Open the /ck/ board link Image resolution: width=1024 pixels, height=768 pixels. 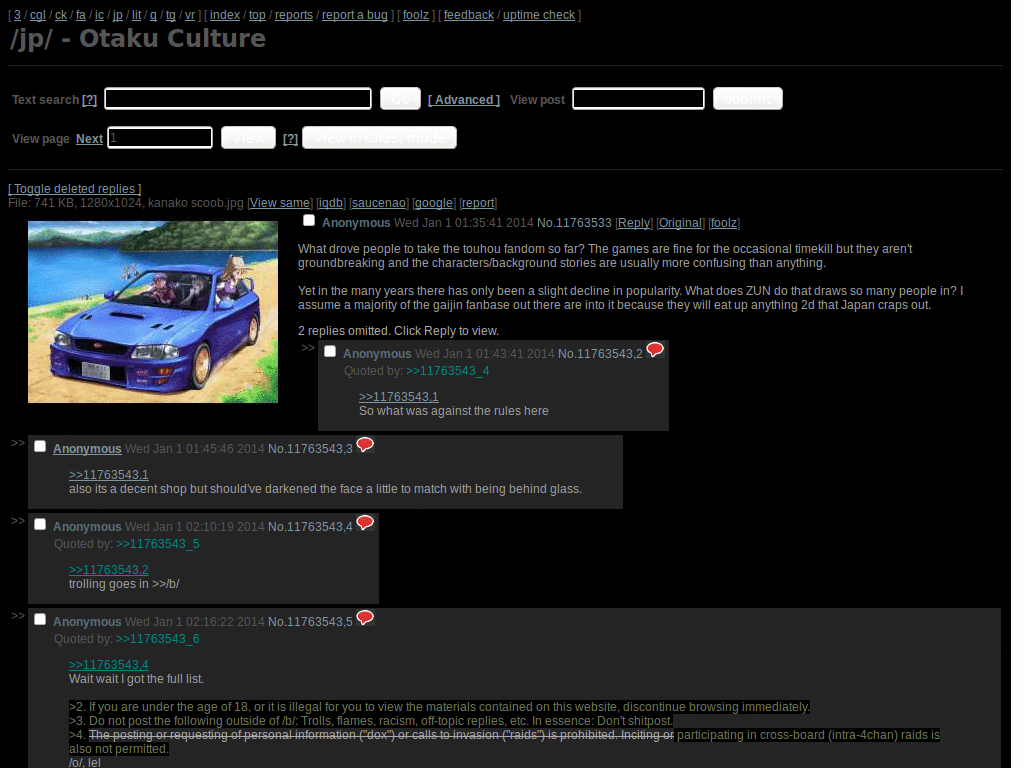point(61,15)
